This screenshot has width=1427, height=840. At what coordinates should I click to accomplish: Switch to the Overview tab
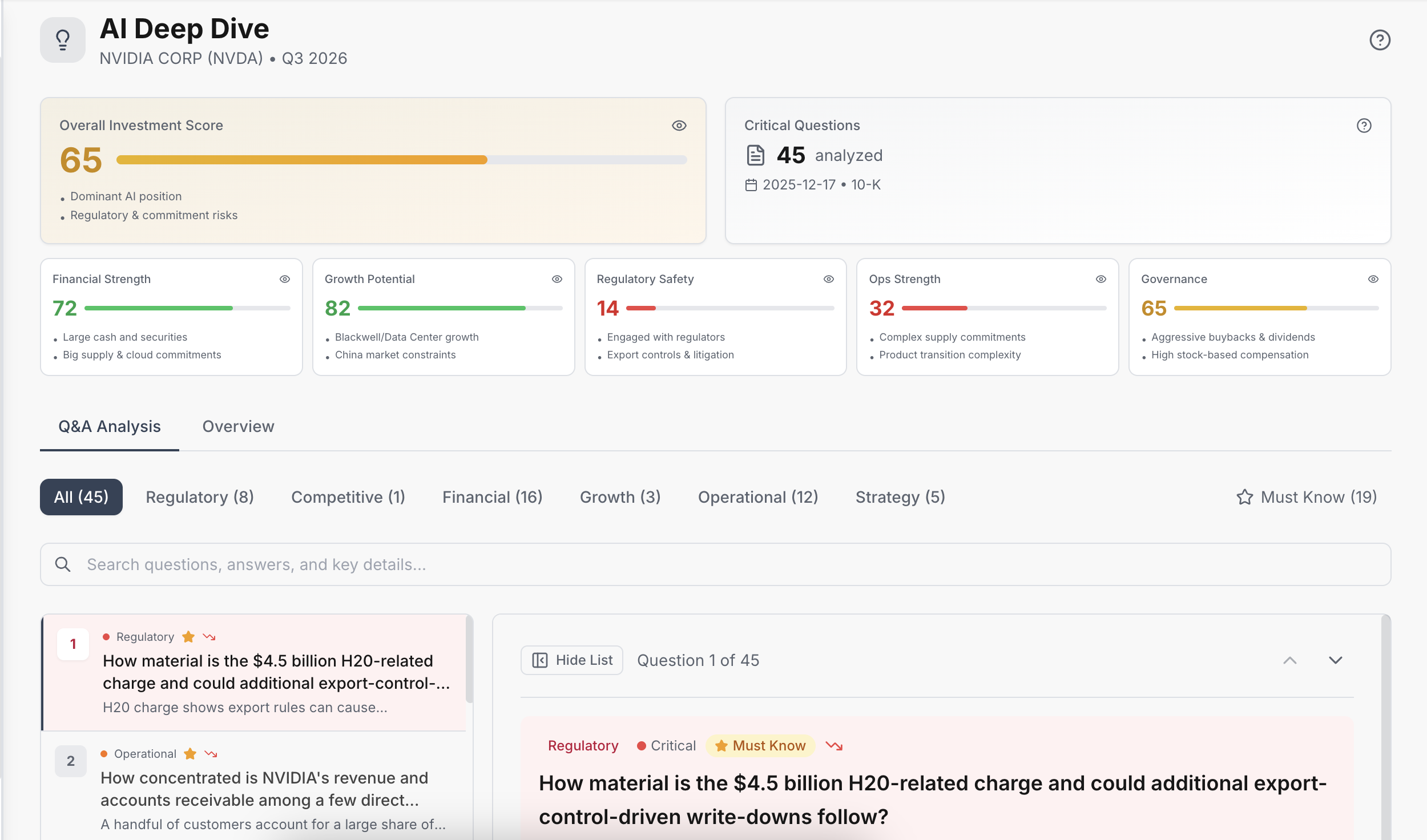click(238, 426)
